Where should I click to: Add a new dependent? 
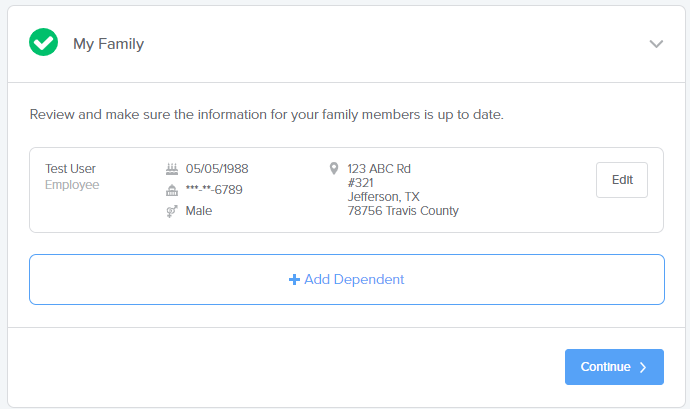click(347, 279)
